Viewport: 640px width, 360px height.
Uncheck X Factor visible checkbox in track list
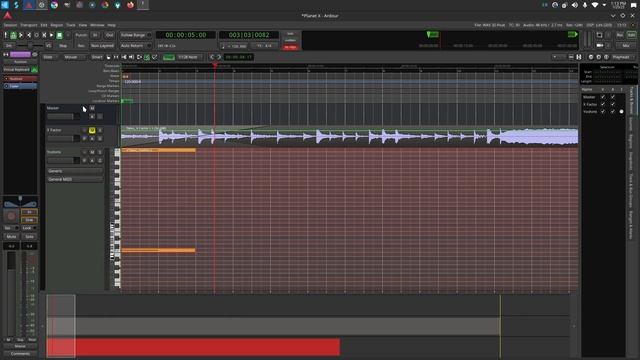coord(603,104)
